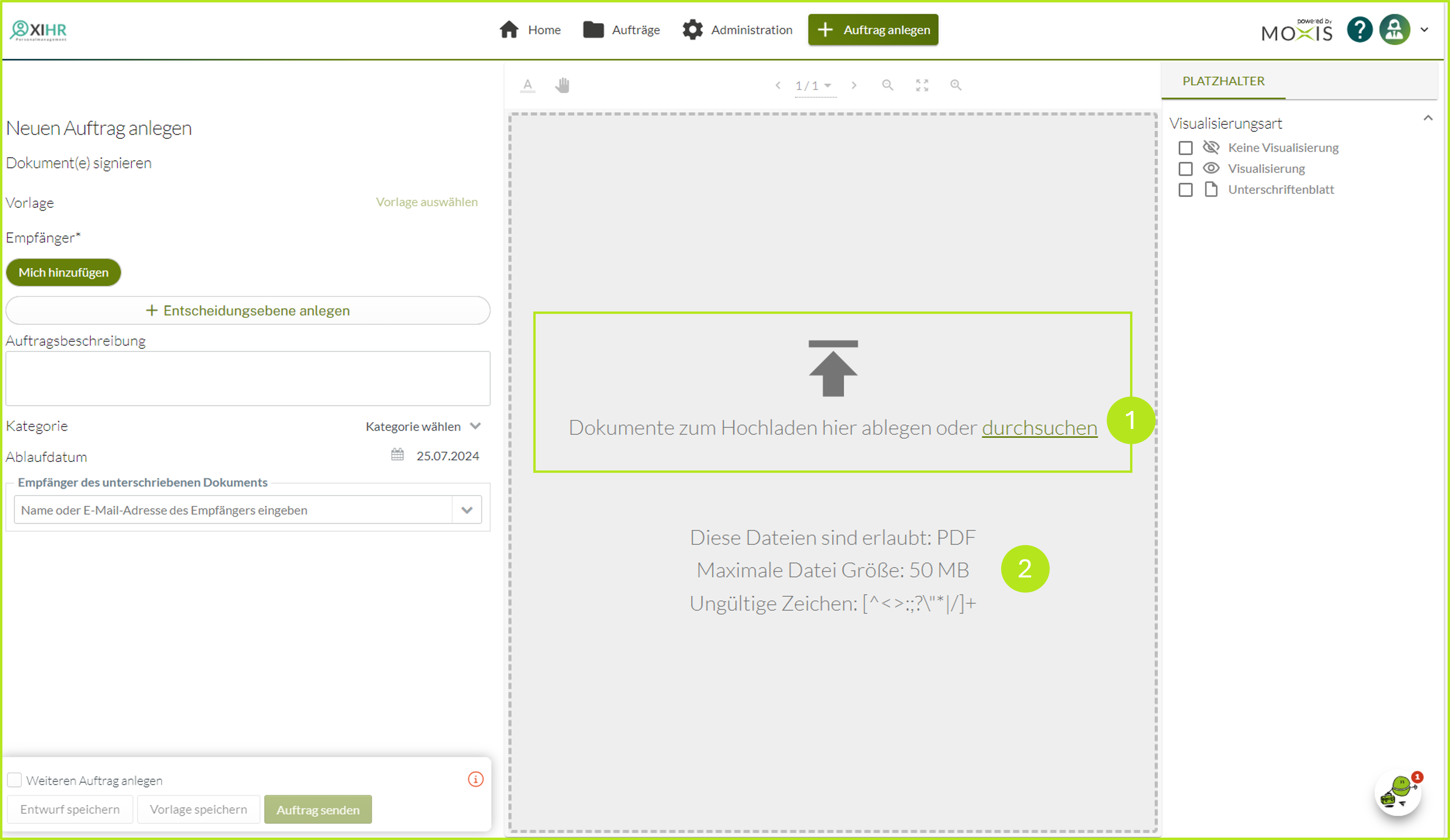The width and height of the screenshot is (1450, 840).
Task: Check the Unterschriftenblatt option
Action: pyautogui.click(x=1185, y=190)
